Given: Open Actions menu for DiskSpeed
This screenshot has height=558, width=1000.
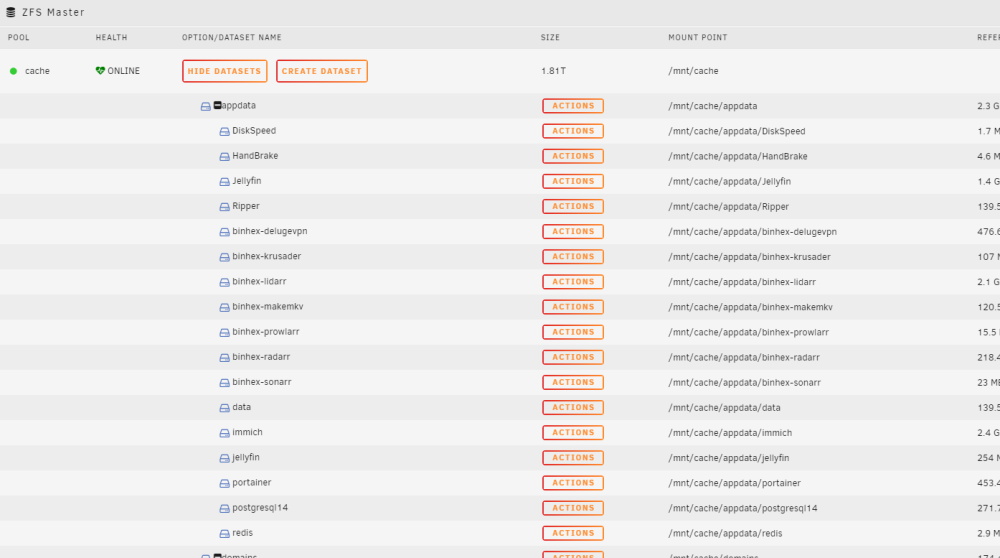Looking at the screenshot, I should (x=573, y=131).
